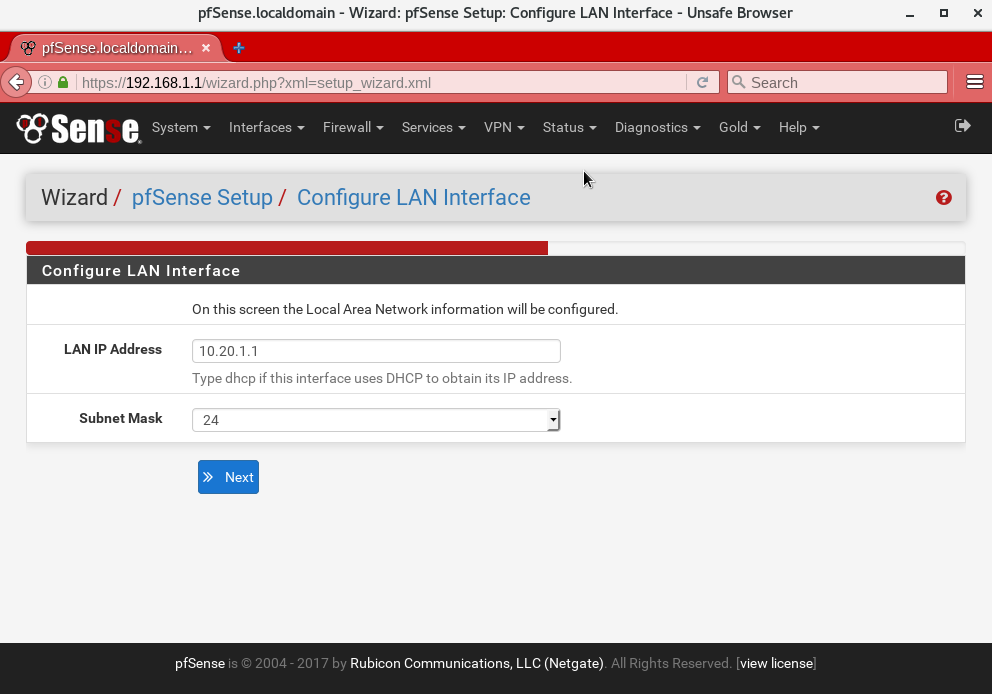Close the Unsafe Browser window
Viewport: 992px width, 694px height.
point(977,13)
